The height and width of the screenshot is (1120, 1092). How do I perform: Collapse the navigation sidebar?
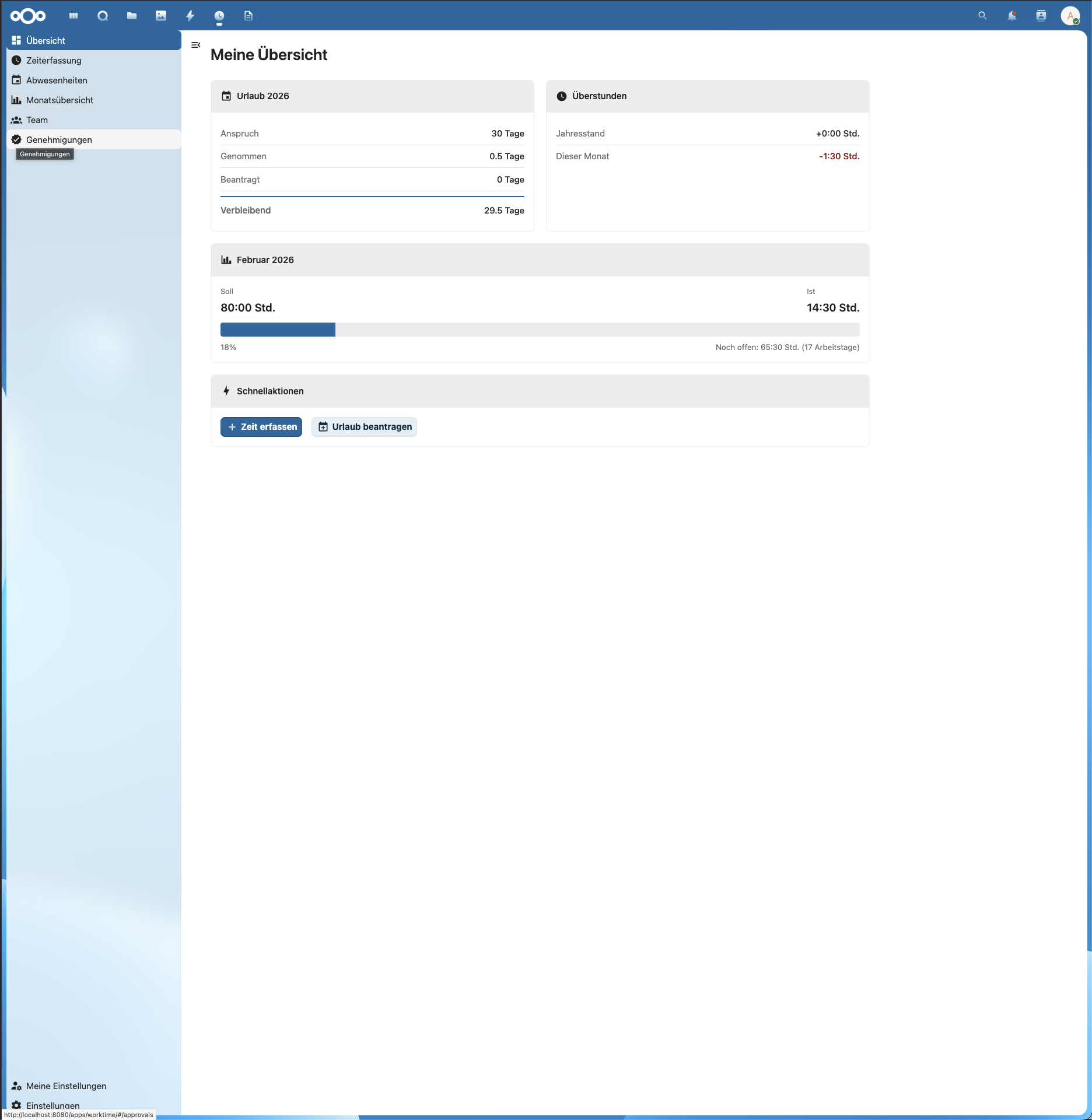pyautogui.click(x=196, y=44)
